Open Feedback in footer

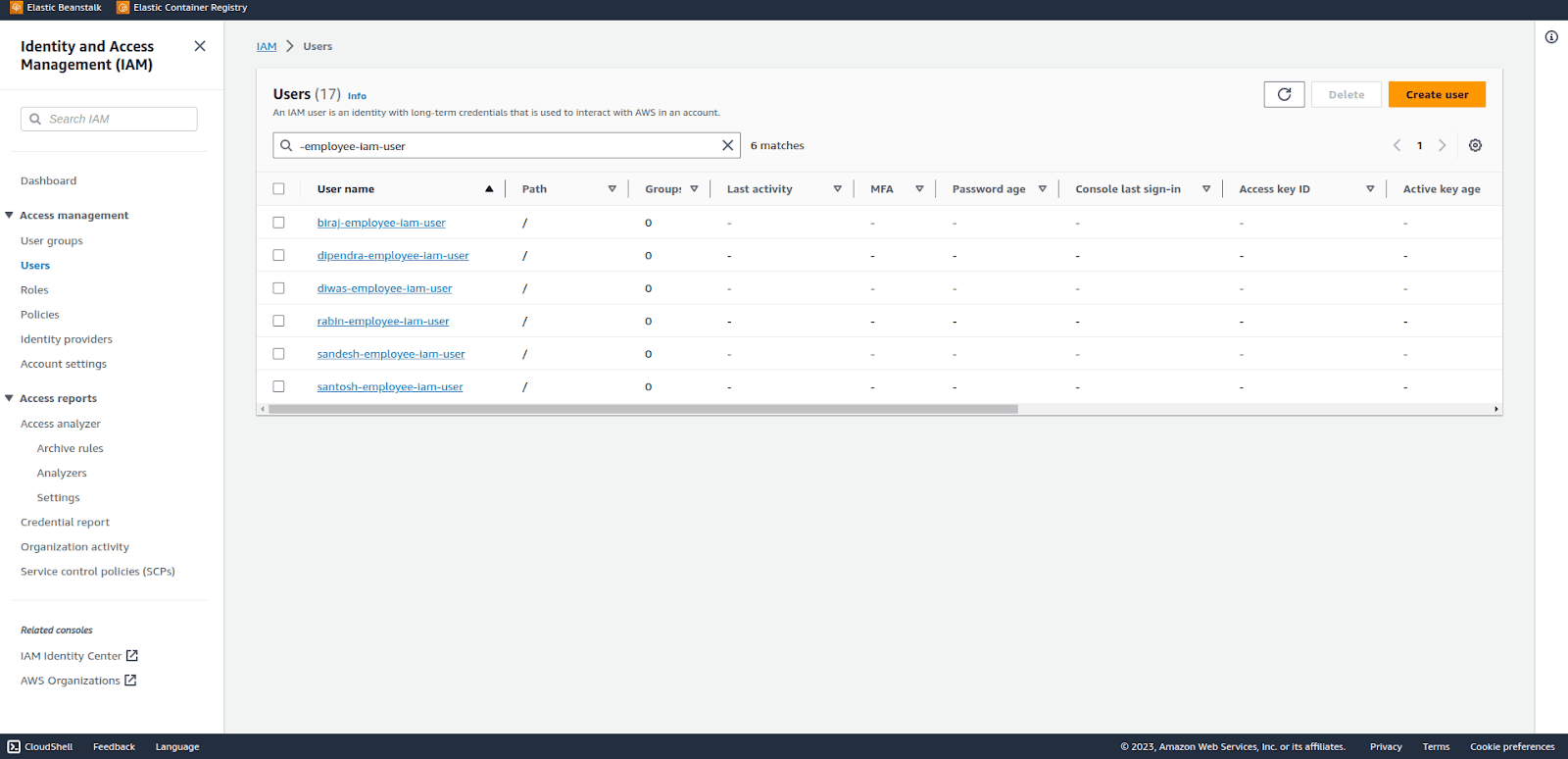click(114, 746)
